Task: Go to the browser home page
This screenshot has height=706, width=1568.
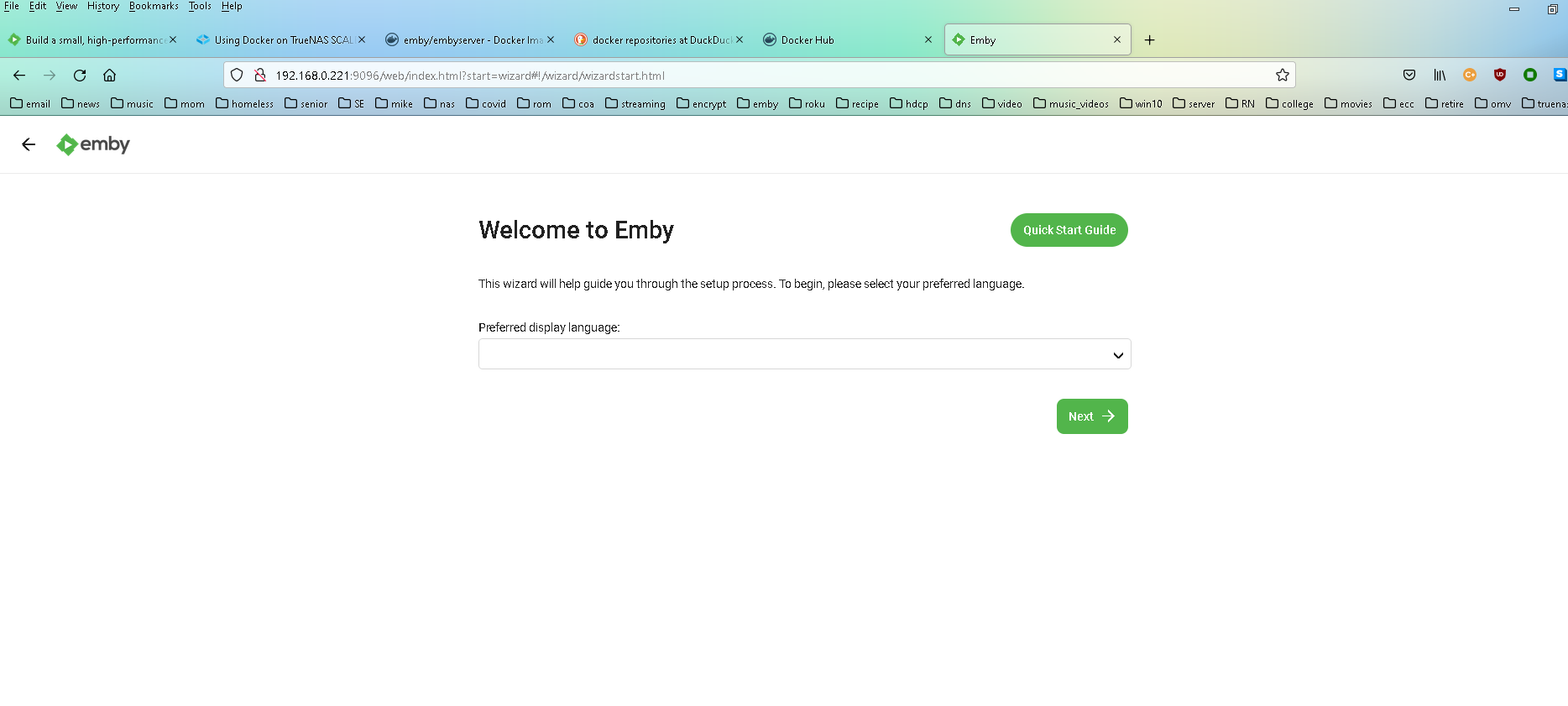Action: [109, 76]
